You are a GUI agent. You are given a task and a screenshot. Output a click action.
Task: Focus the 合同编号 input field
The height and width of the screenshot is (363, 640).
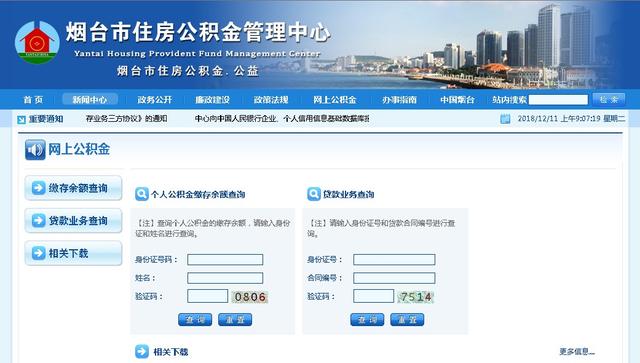pos(394,278)
